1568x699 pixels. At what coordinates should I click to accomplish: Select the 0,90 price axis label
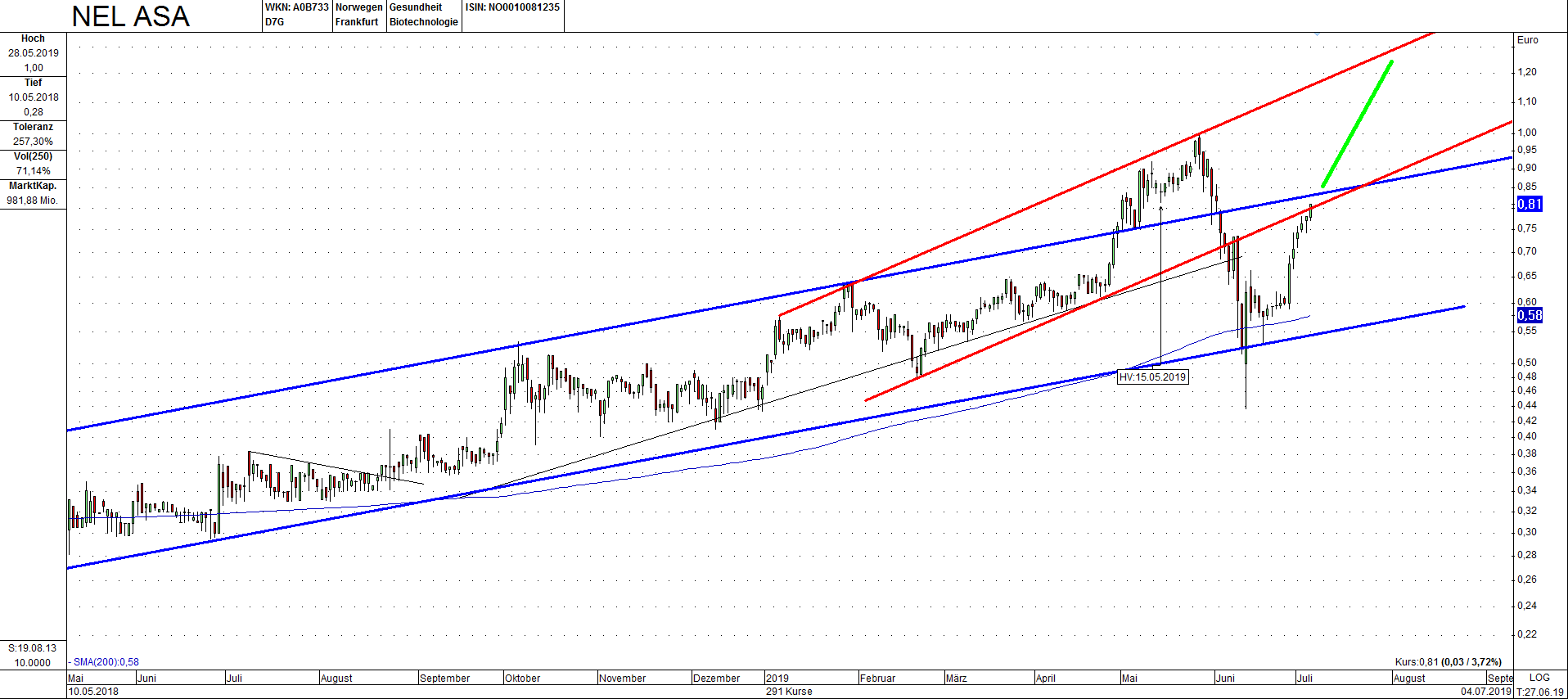point(1527,168)
